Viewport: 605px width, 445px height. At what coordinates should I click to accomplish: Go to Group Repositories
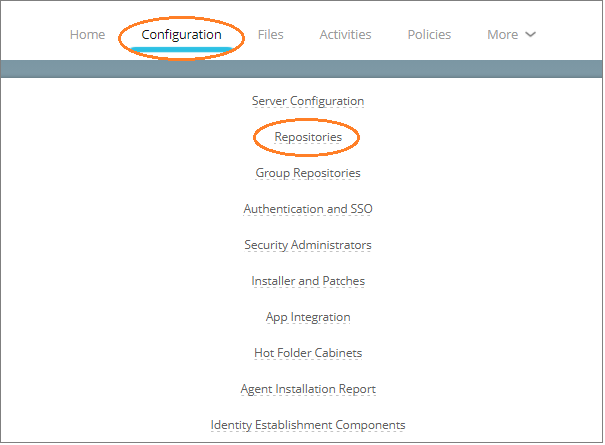point(308,173)
